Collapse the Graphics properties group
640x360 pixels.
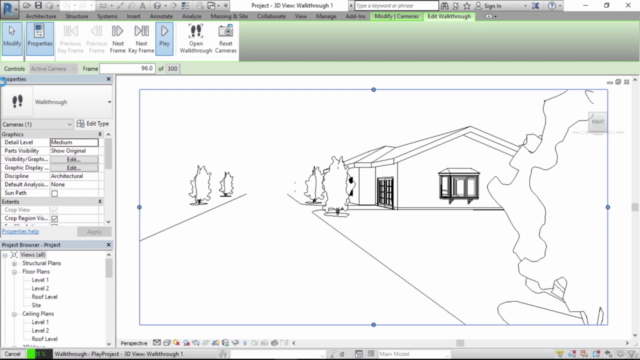pyautogui.click(x=100, y=134)
